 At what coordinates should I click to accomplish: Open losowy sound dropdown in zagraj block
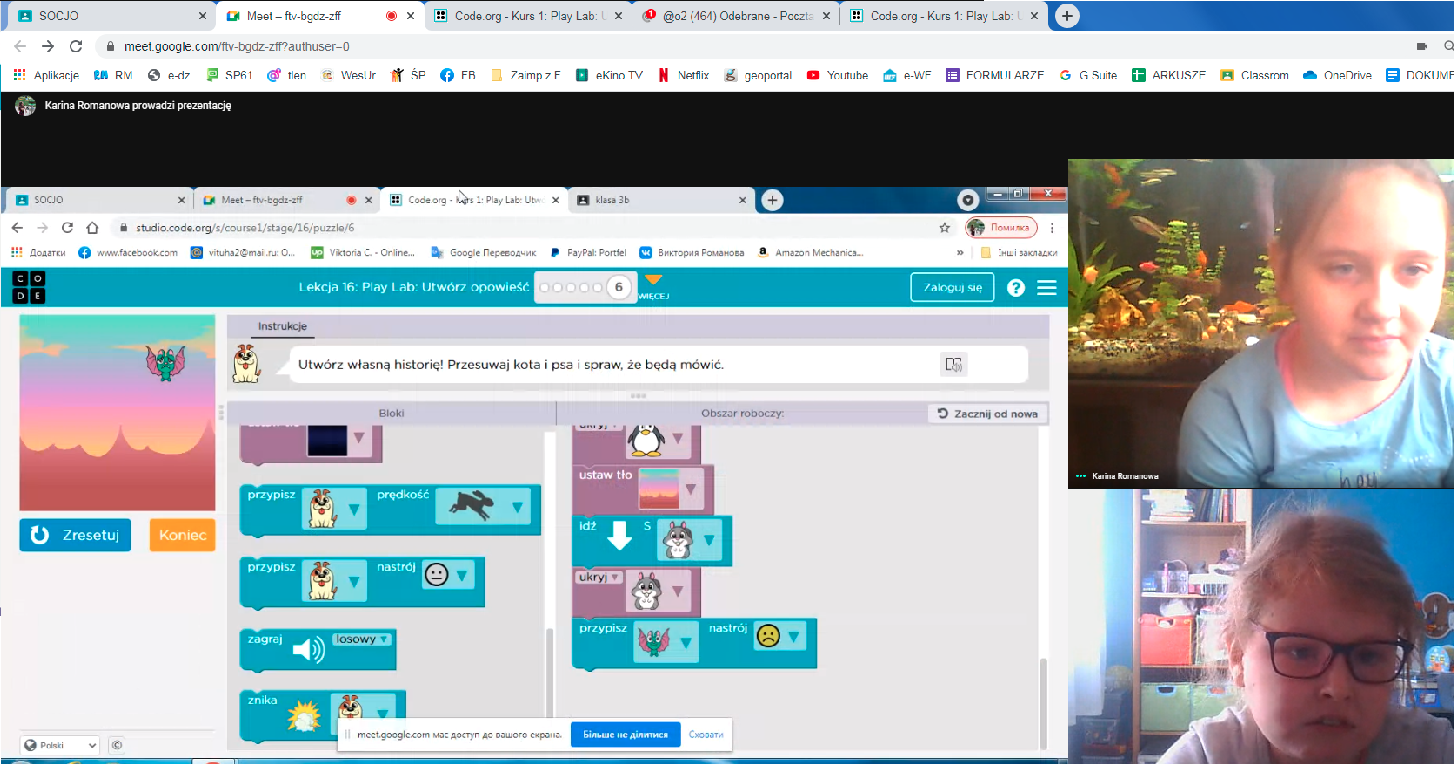pos(362,639)
